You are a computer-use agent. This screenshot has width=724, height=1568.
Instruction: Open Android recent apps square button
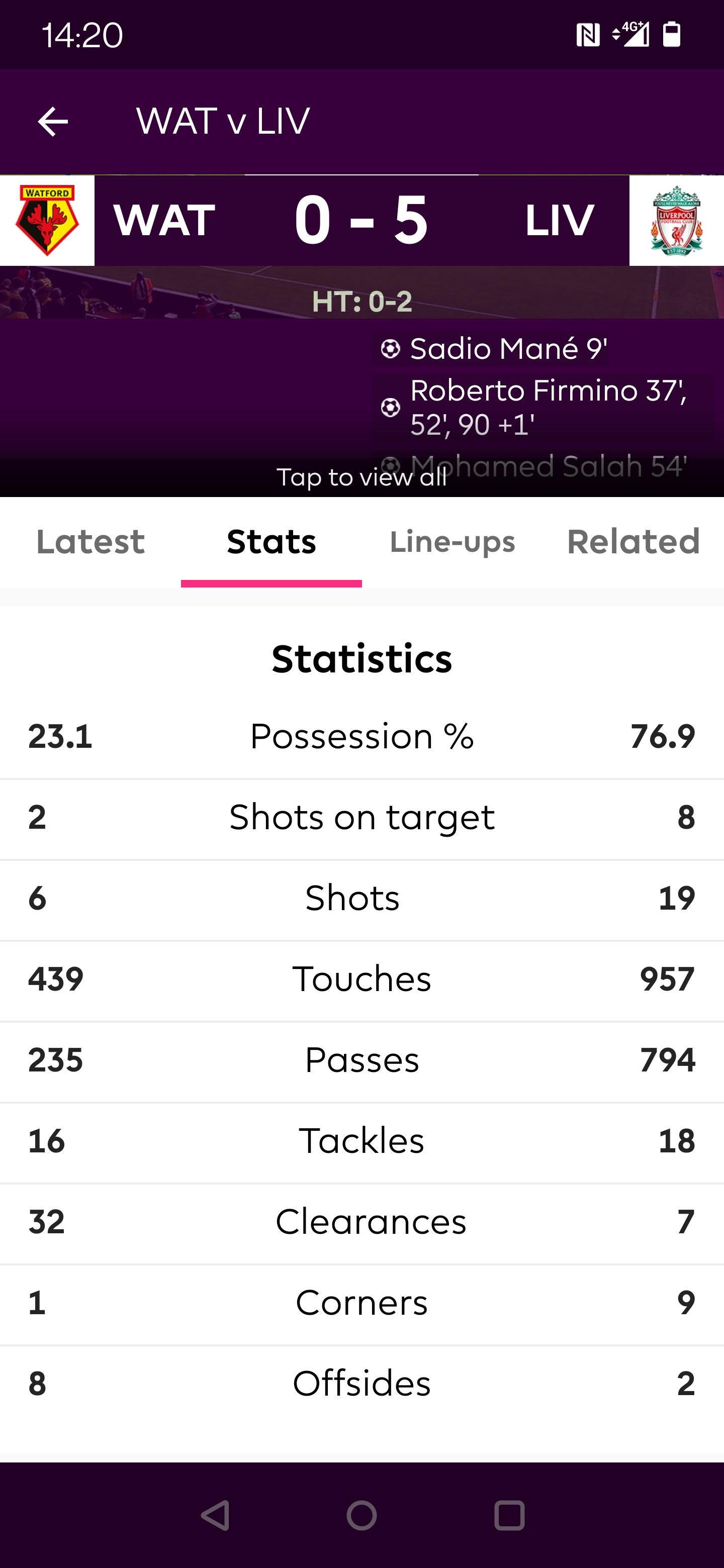(509, 1515)
